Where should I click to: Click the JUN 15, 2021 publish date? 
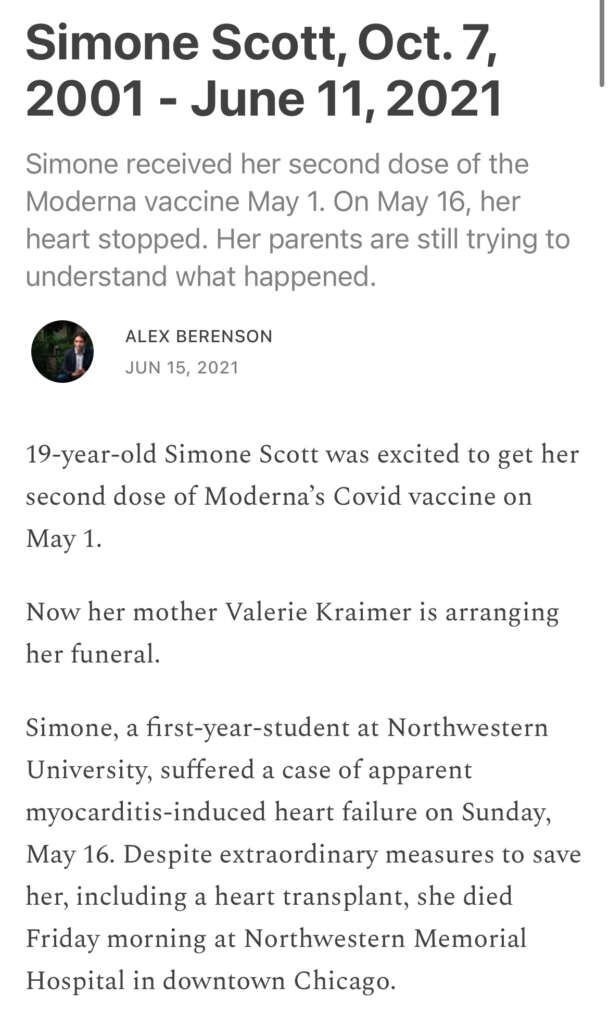[182, 368]
